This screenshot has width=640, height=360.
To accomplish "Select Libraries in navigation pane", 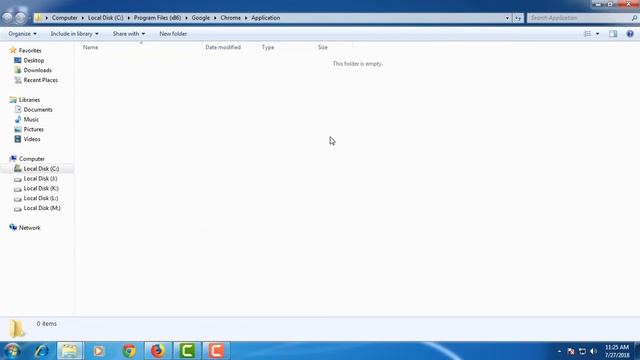I will pyautogui.click(x=29, y=100).
